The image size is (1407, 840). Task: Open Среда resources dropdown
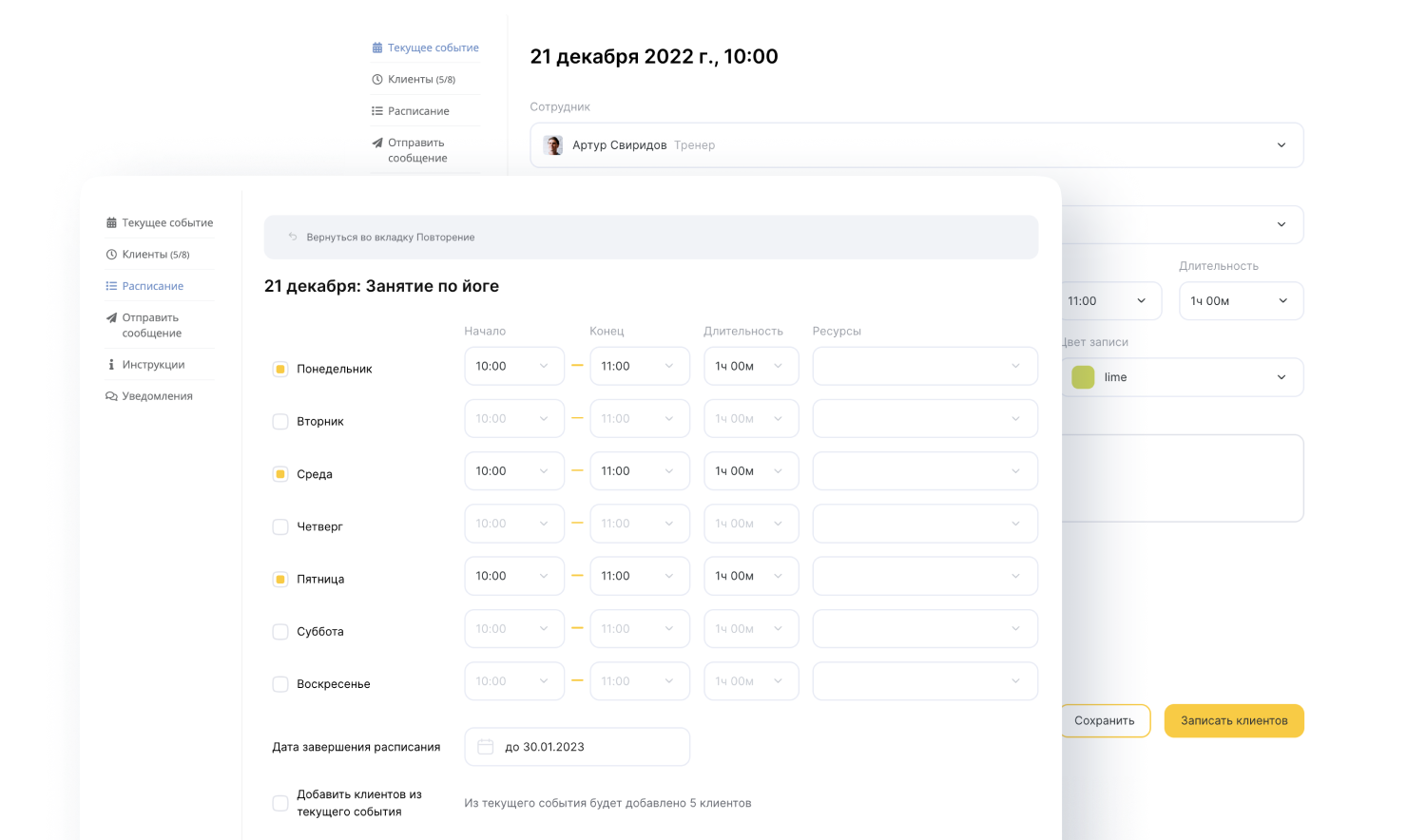(925, 471)
